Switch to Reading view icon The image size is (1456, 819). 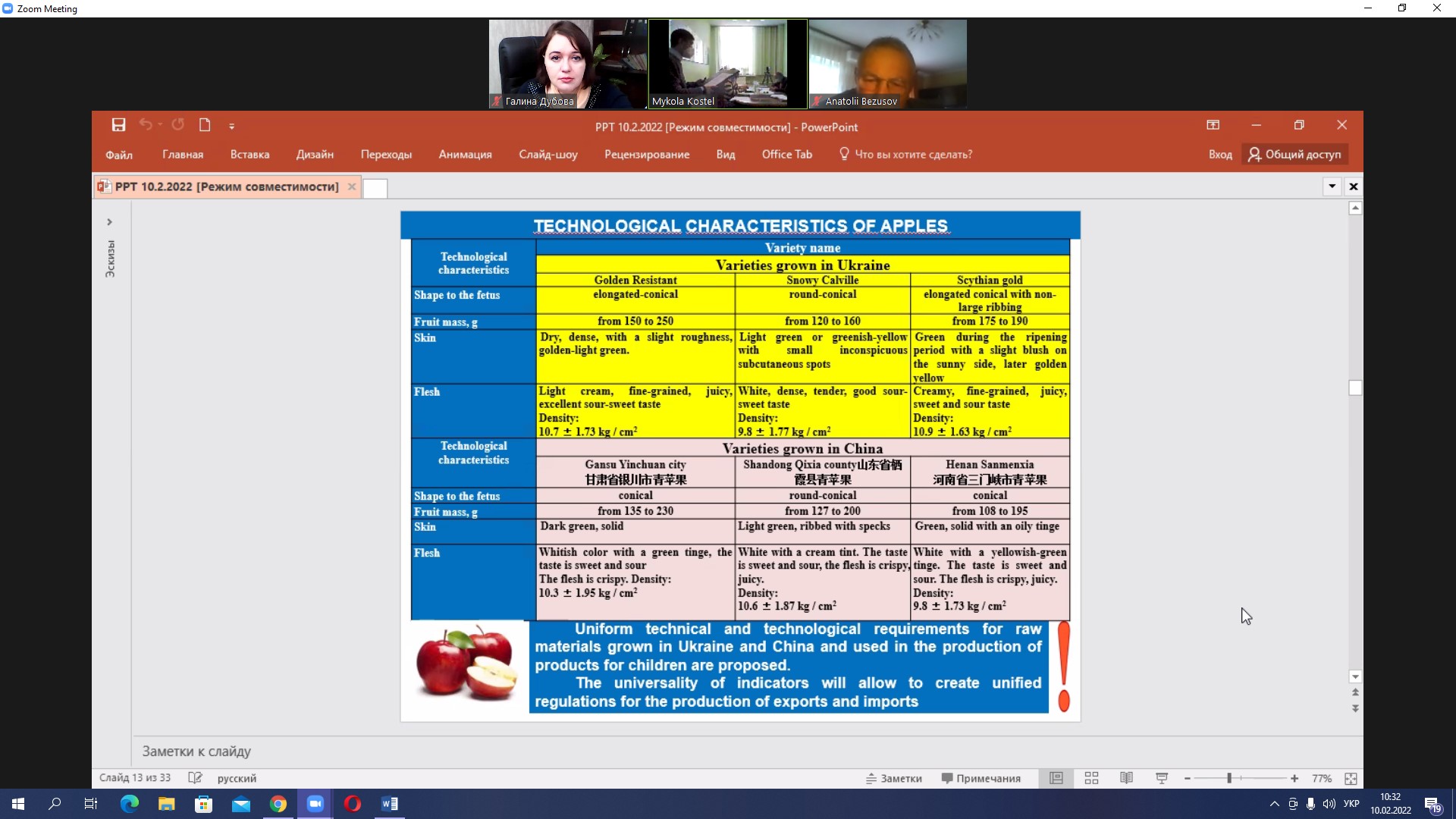click(x=1127, y=779)
